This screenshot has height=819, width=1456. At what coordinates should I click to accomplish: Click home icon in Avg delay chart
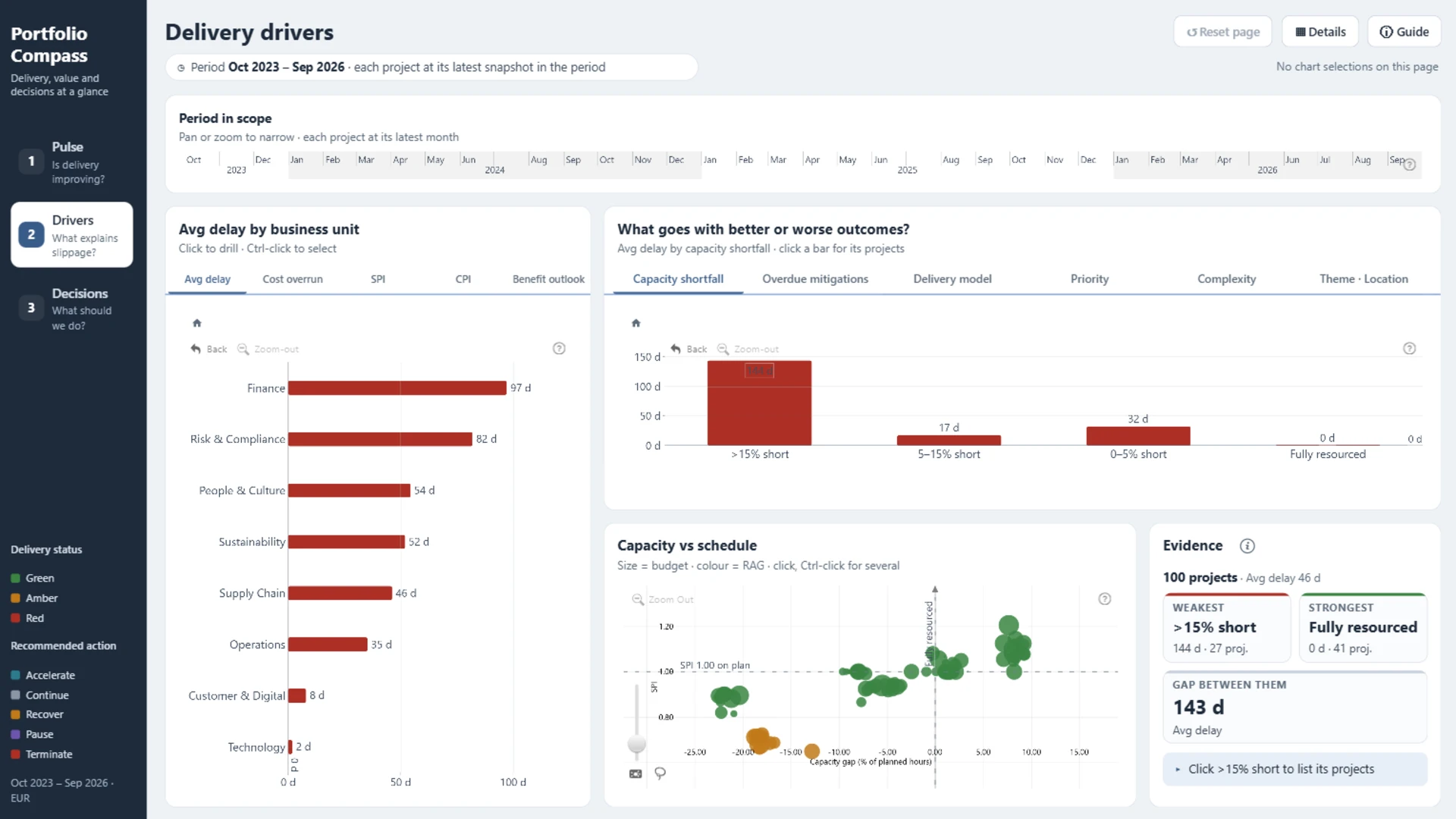pos(197,323)
